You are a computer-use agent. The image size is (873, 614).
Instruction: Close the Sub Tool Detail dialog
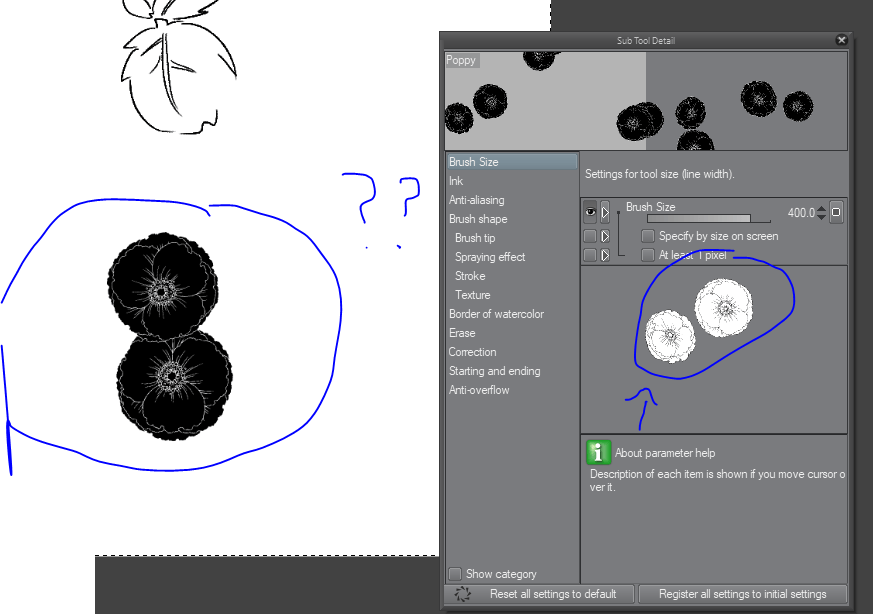click(841, 40)
